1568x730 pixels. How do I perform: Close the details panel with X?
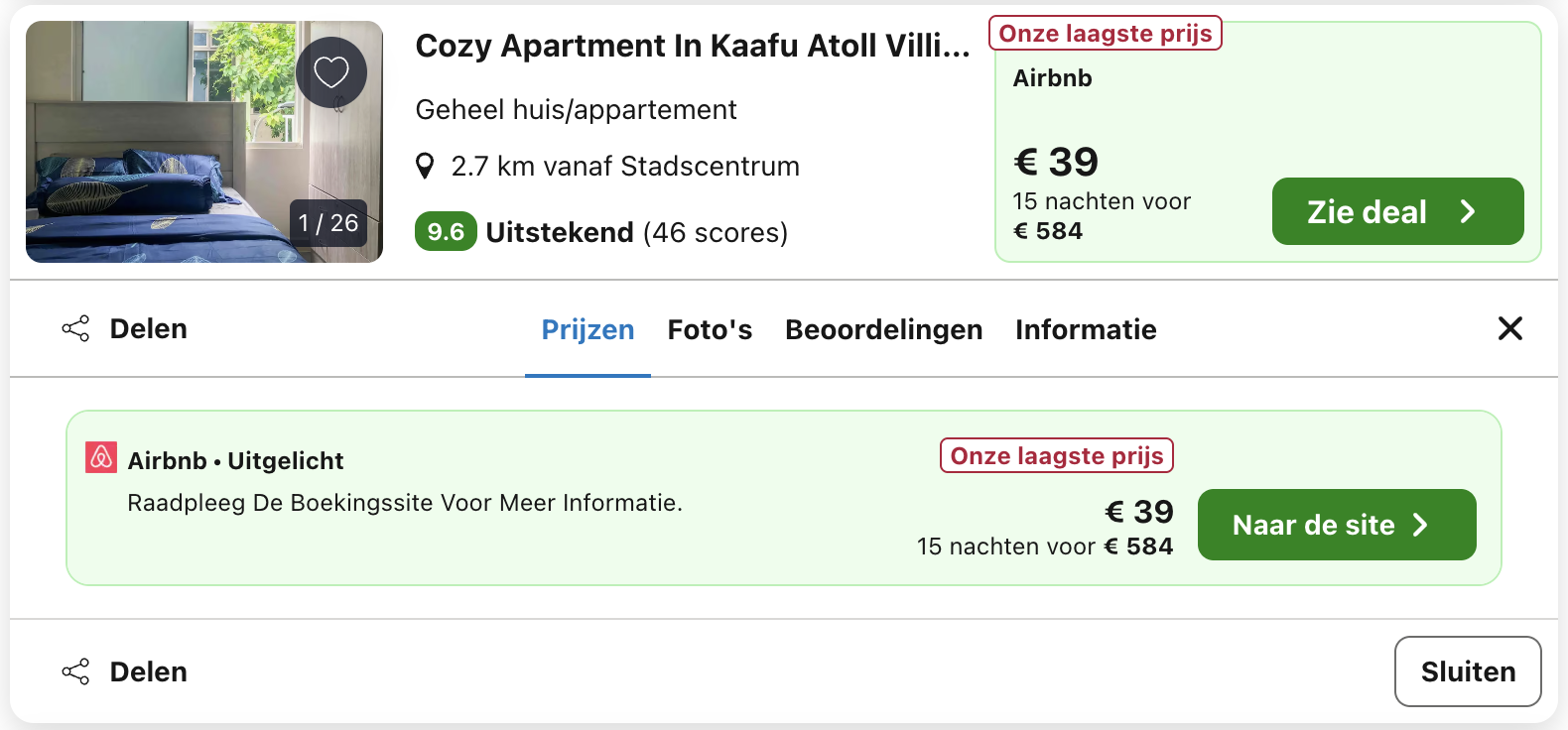point(1509,328)
